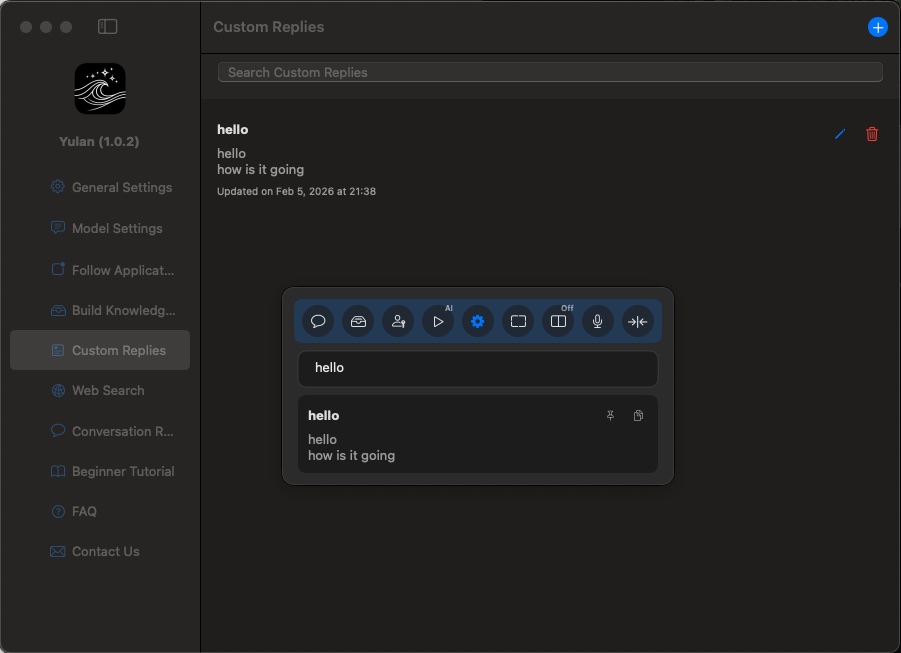The width and height of the screenshot is (901, 653).
Task: Start the AI play function on the toolbar
Action: pos(438,321)
